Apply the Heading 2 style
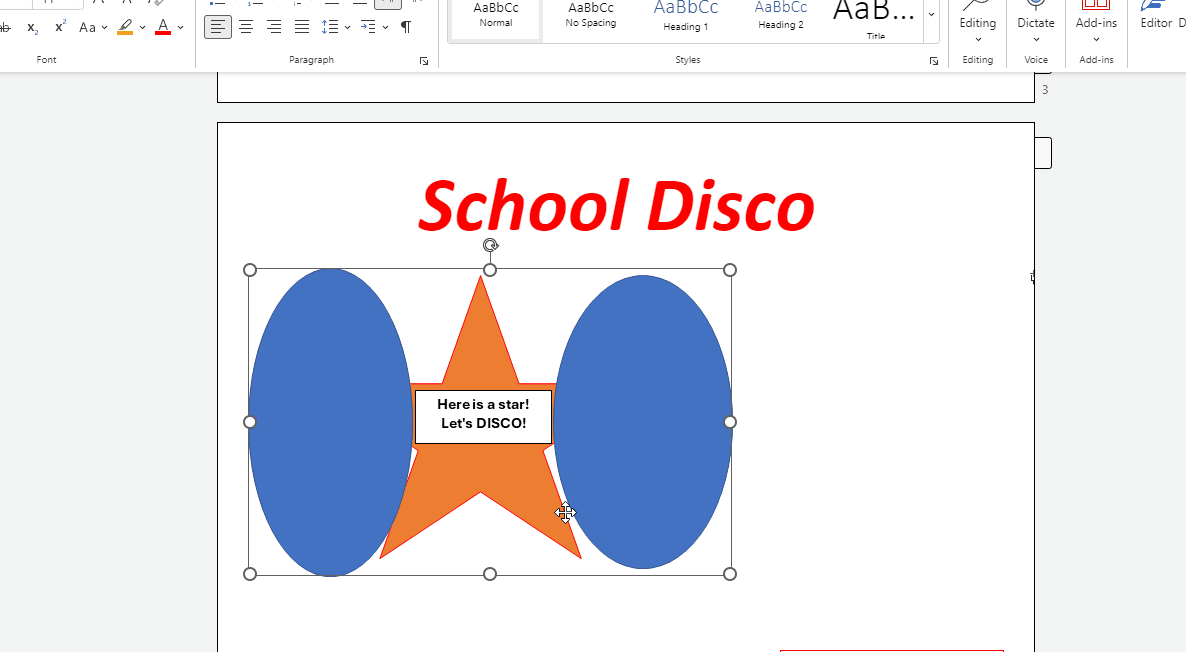The height and width of the screenshot is (652, 1186). (x=781, y=17)
